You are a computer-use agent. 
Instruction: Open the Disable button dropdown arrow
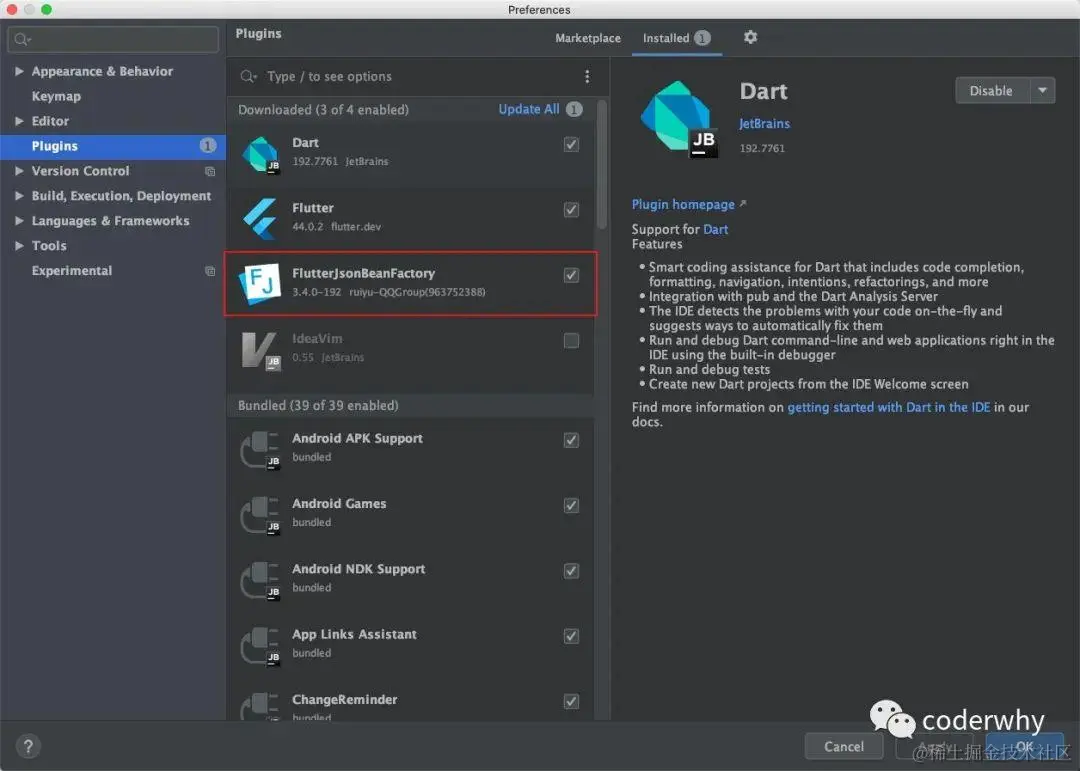(x=1042, y=90)
